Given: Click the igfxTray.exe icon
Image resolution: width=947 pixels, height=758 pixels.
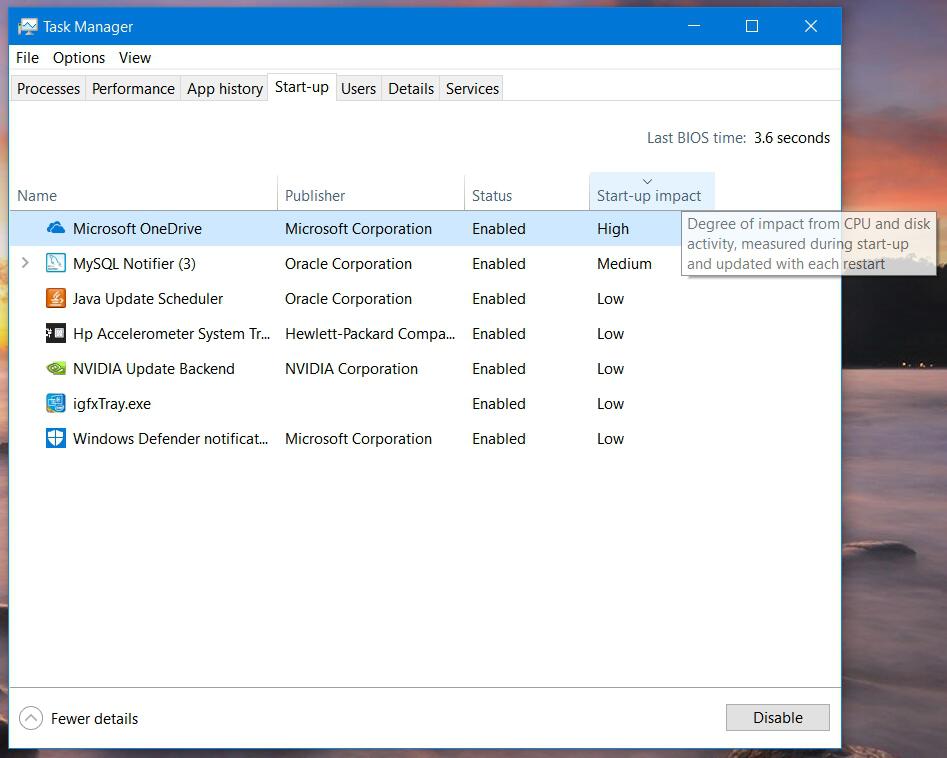Looking at the screenshot, I should [x=56, y=403].
